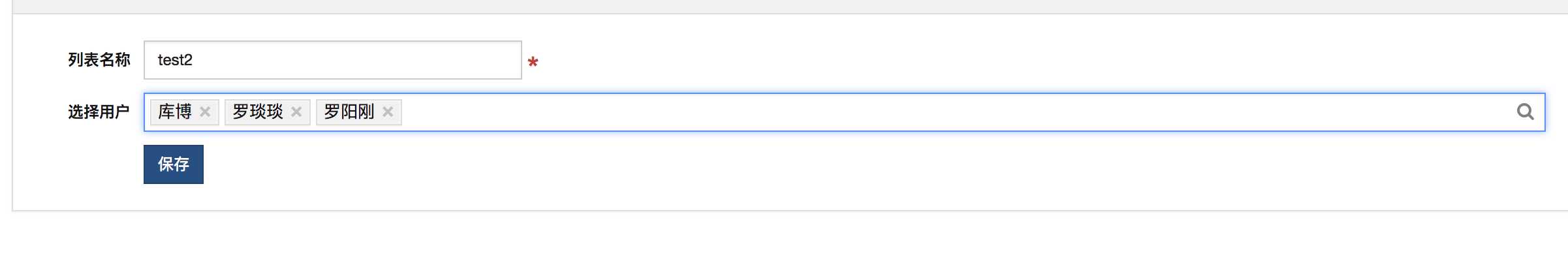Click the 选择用户 label

(x=99, y=112)
